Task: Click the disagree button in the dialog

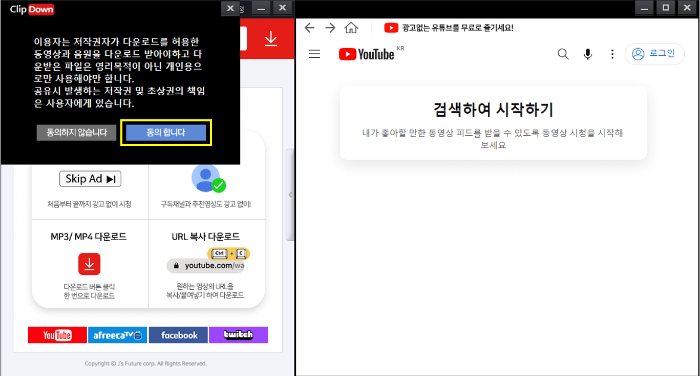Action: coord(76,132)
